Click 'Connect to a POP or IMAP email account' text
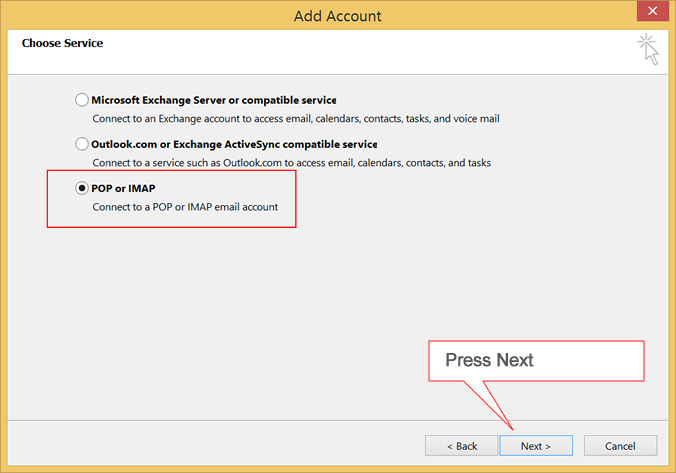676x473 pixels. click(185, 207)
